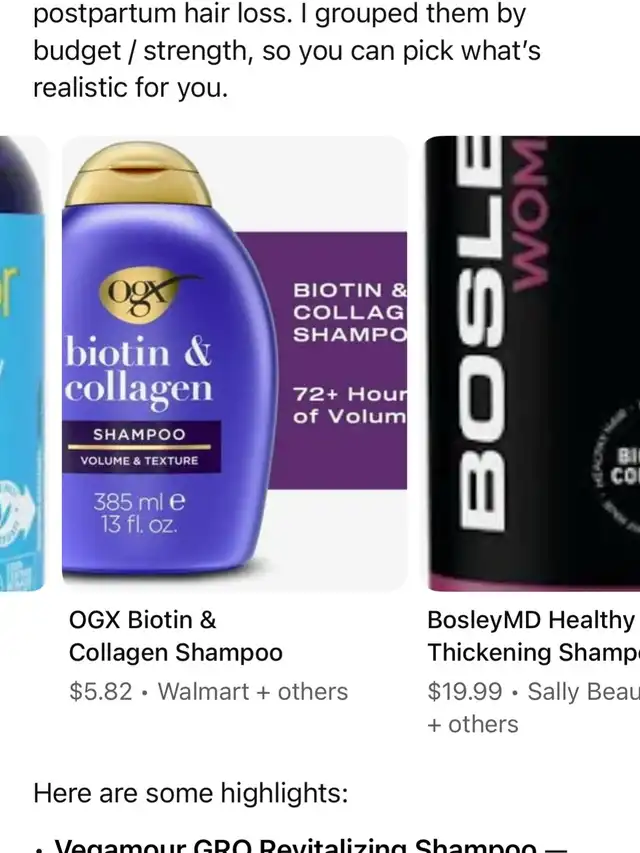Tap the white BOSLE vertical logo
The height and width of the screenshot is (853, 640).
(483, 334)
